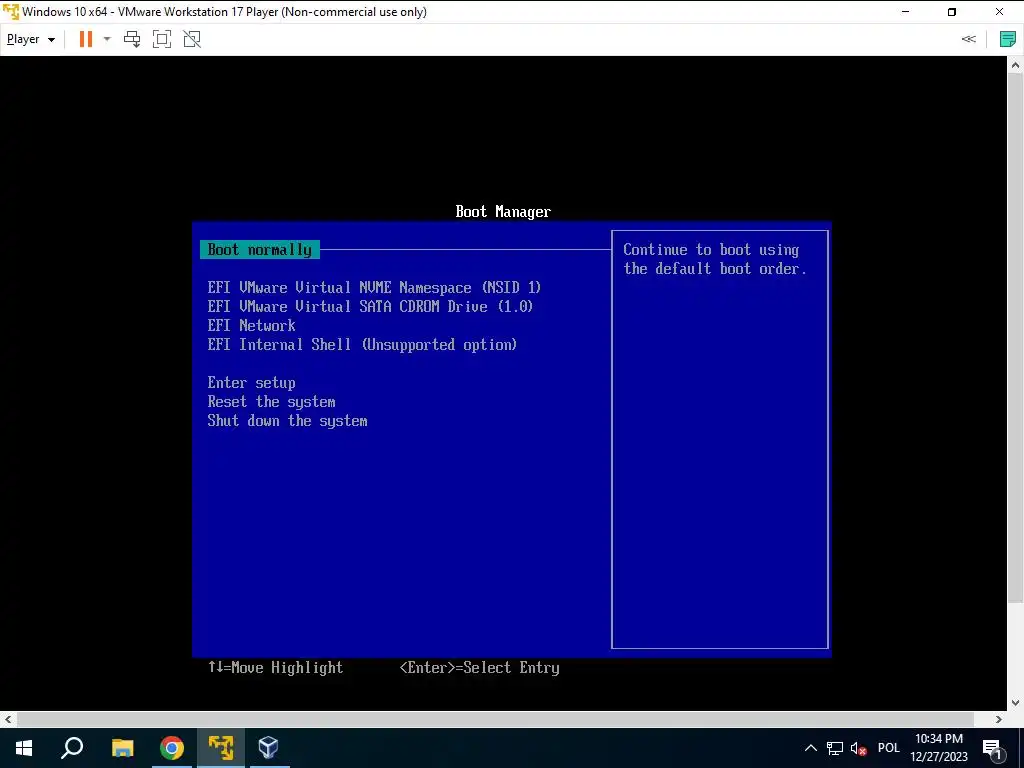Maximize the VMware Player window

click(952, 12)
